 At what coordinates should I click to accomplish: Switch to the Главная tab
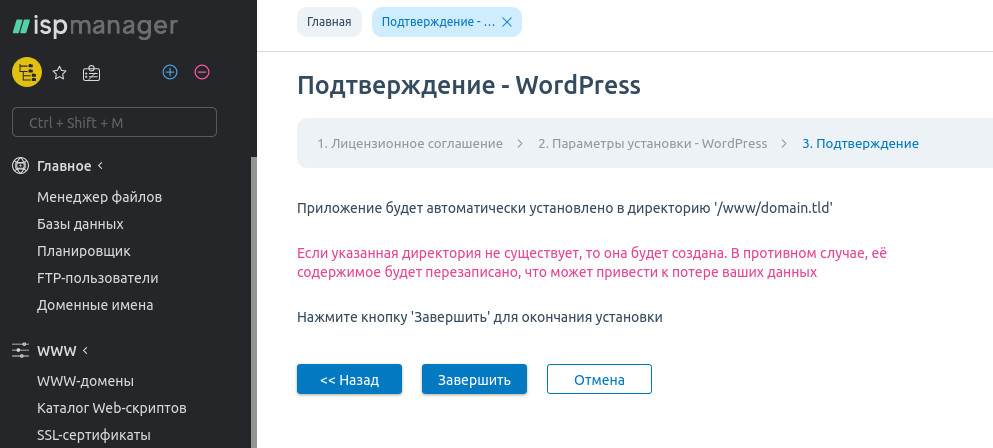[x=328, y=22]
